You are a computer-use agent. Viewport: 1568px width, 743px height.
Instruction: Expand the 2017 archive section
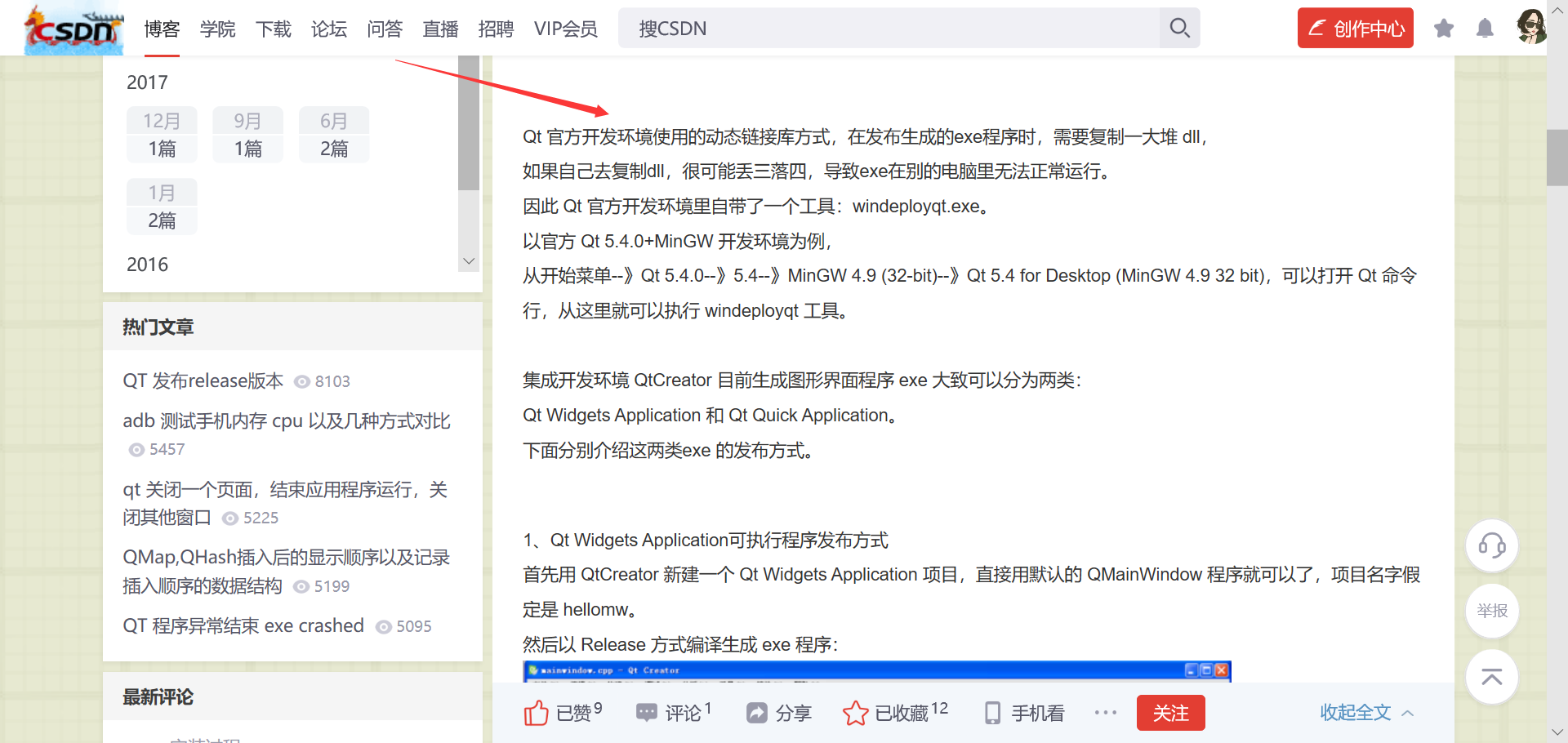[x=148, y=82]
